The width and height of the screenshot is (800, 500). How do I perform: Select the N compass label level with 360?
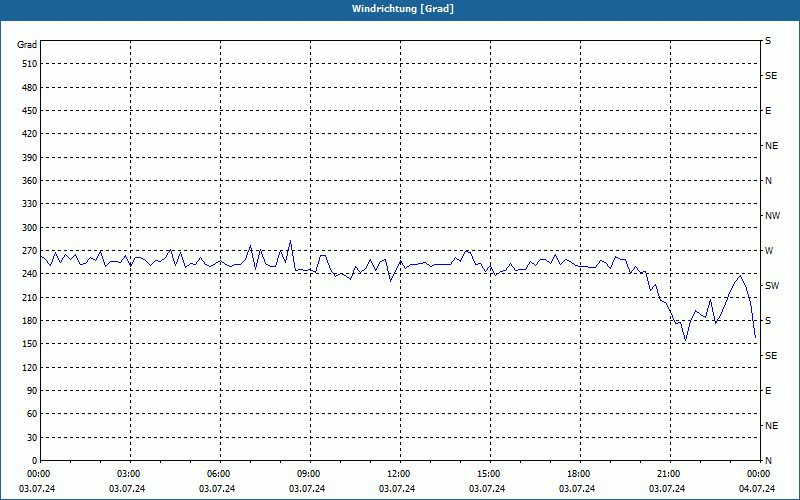(x=768, y=181)
